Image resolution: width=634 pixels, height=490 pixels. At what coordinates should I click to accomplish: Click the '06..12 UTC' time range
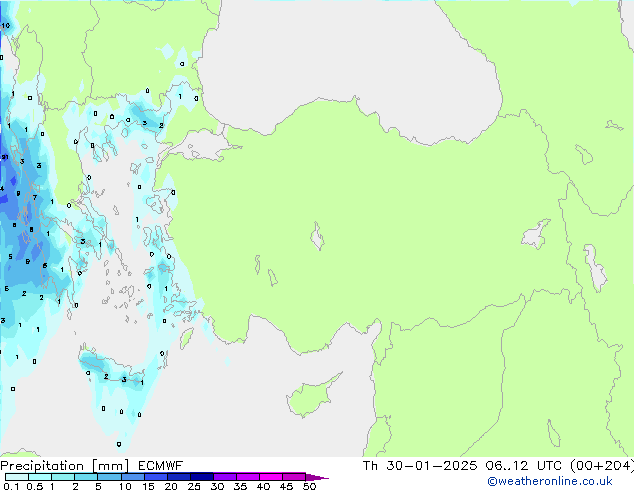click(524, 466)
